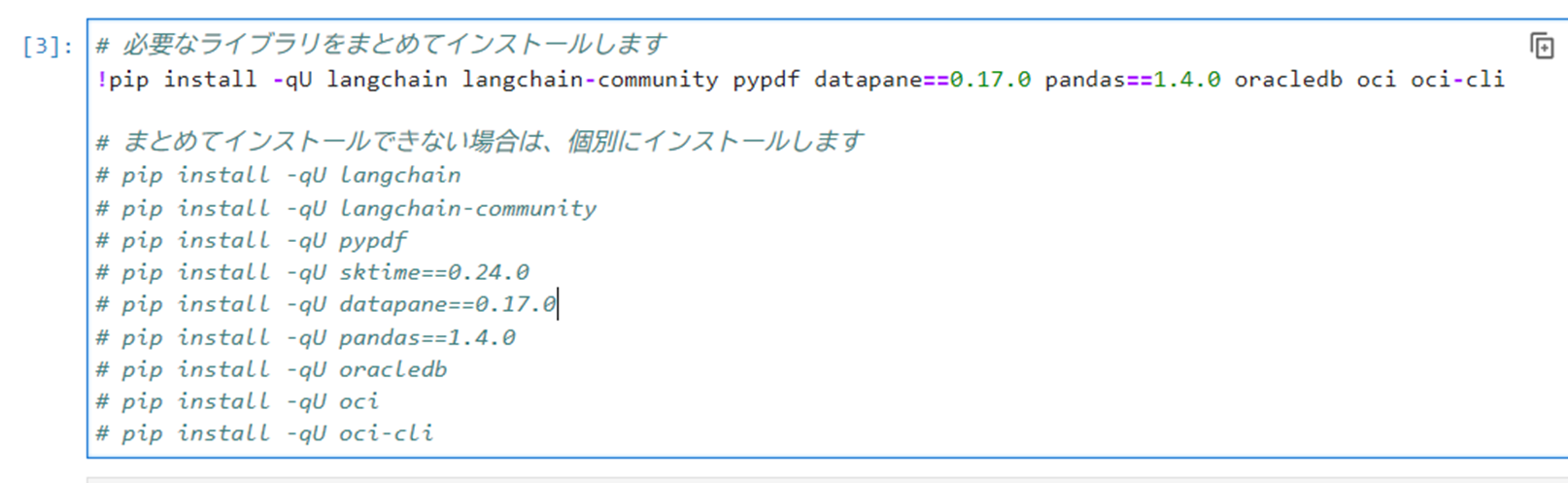The height and width of the screenshot is (483, 1568).
Task: Click the end of the commented datapane==0.17.0 line
Action: pos(557,304)
